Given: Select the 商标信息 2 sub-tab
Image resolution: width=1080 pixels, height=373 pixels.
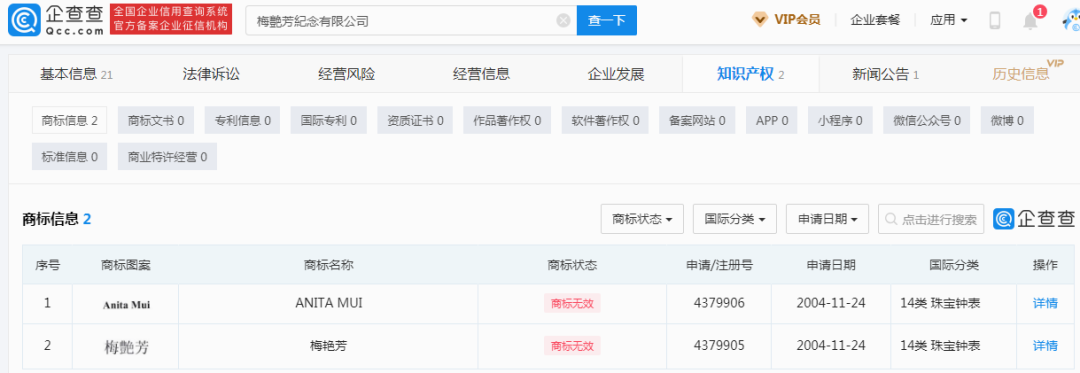Looking at the screenshot, I should 70,120.
